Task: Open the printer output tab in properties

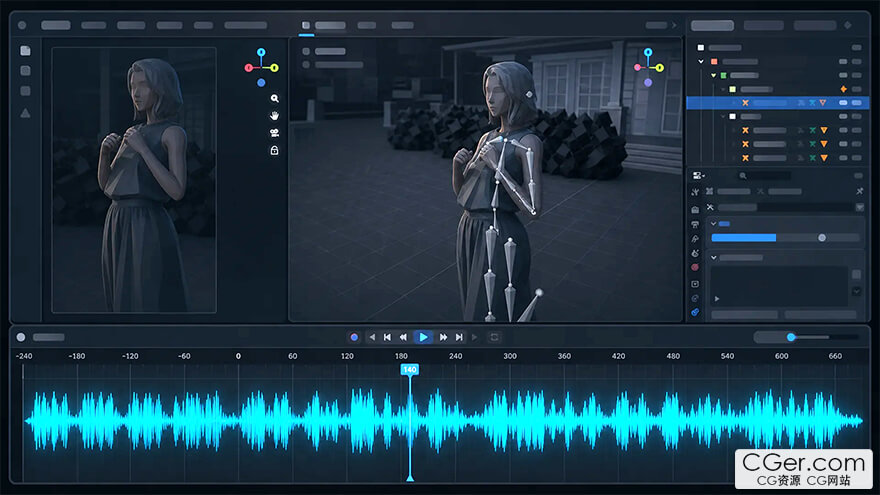Action: pyautogui.click(x=695, y=224)
